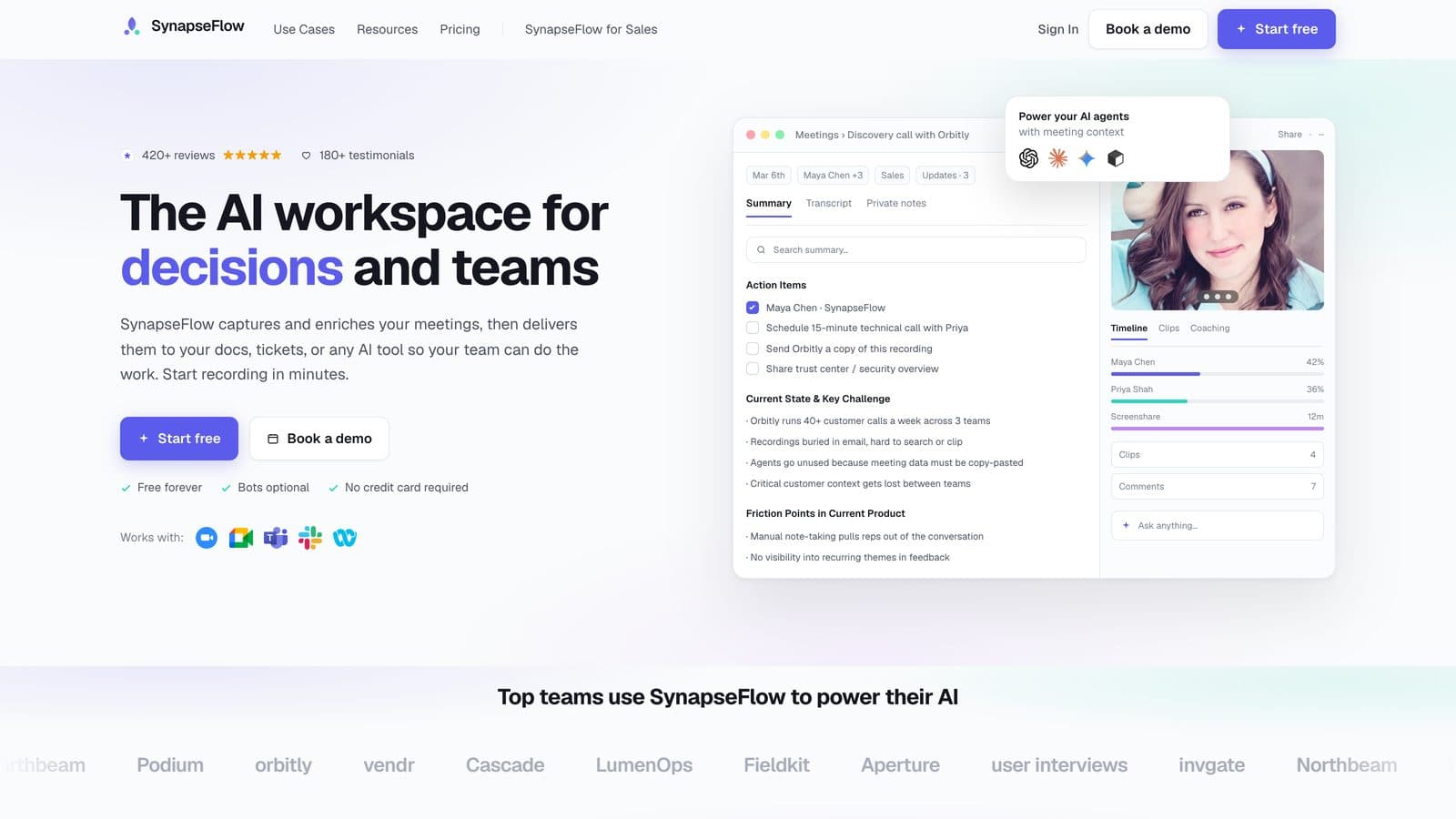The image size is (1456, 819).
Task: Click the Ask anything input field
Action: pyautogui.click(x=1217, y=526)
